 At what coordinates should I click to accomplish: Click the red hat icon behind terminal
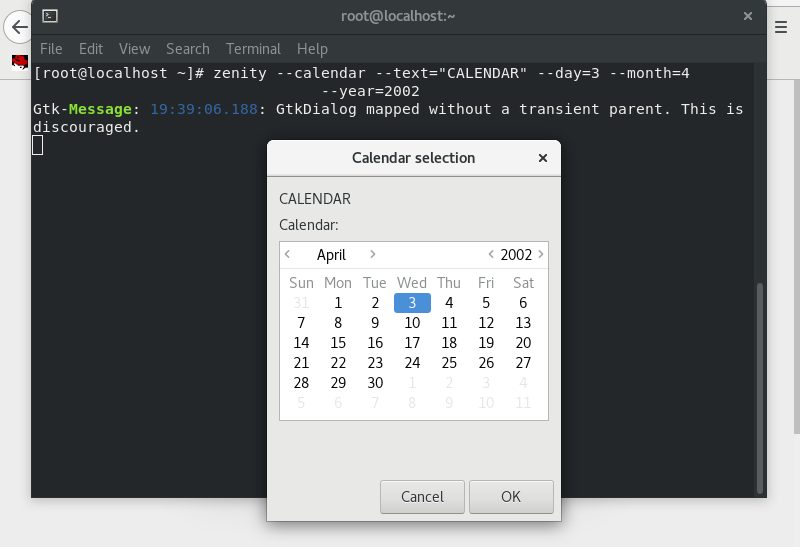click(20, 62)
